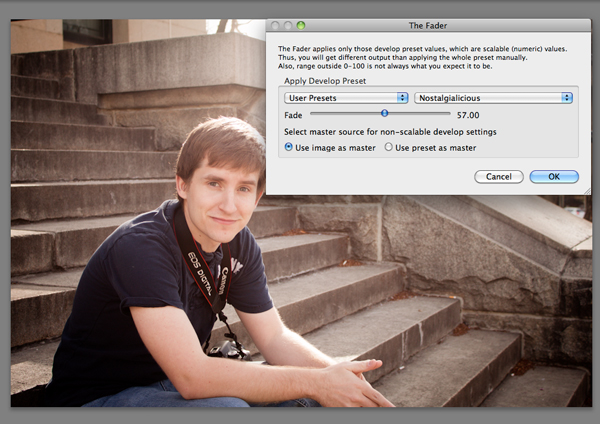This screenshot has width=600, height=424.
Task: Click The Fader window title bar
Action: point(428,26)
